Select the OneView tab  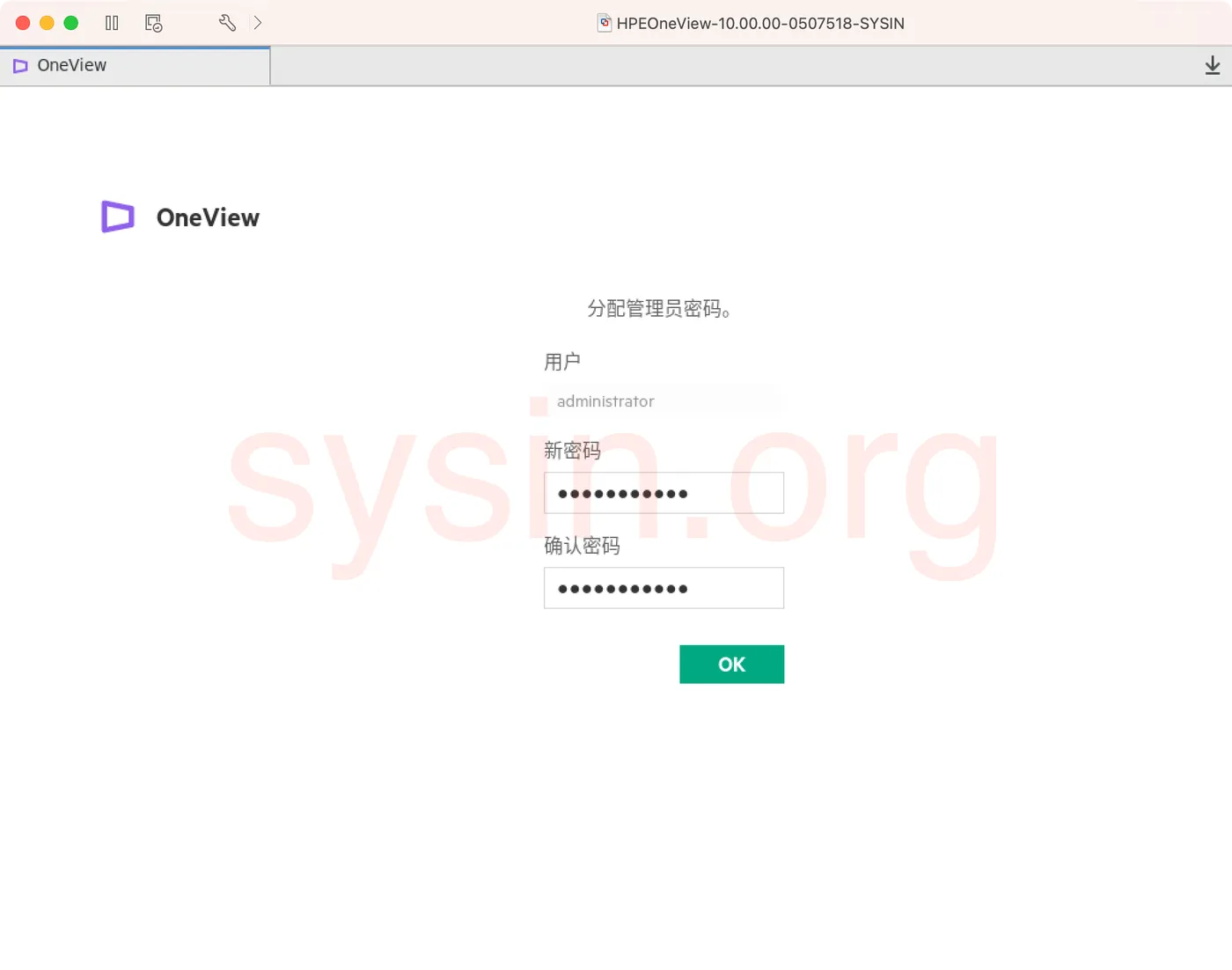click(136, 66)
